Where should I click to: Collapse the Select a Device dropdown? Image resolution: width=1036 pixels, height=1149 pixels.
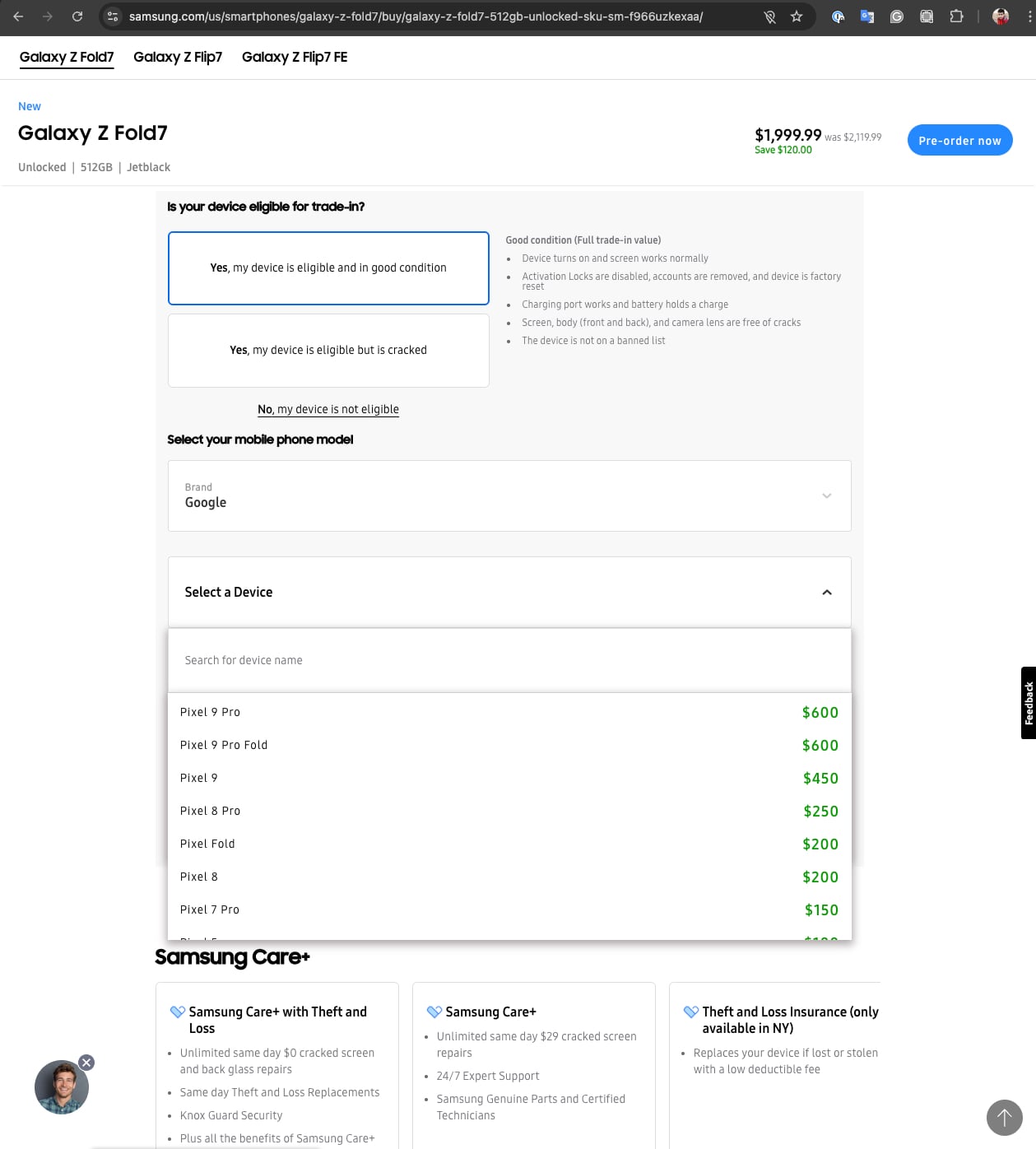pyautogui.click(x=826, y=593)
